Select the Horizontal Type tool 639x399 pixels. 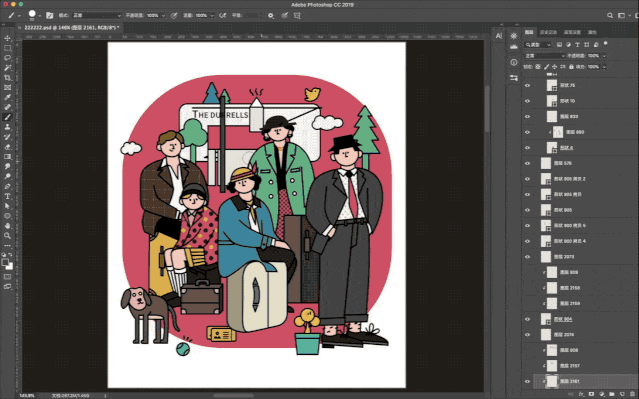tap(7, 196)
